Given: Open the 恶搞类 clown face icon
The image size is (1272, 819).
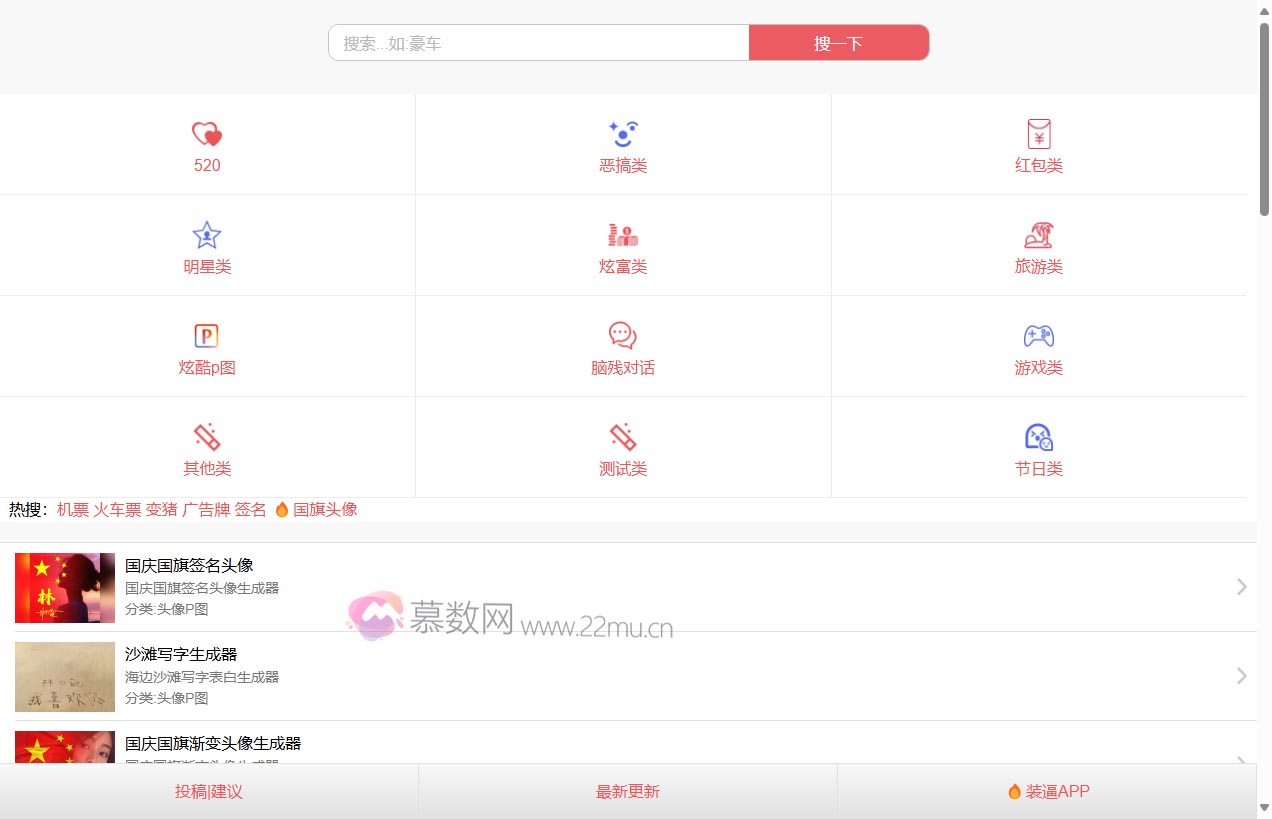Looking at the screenshot, I should (623, 134).
